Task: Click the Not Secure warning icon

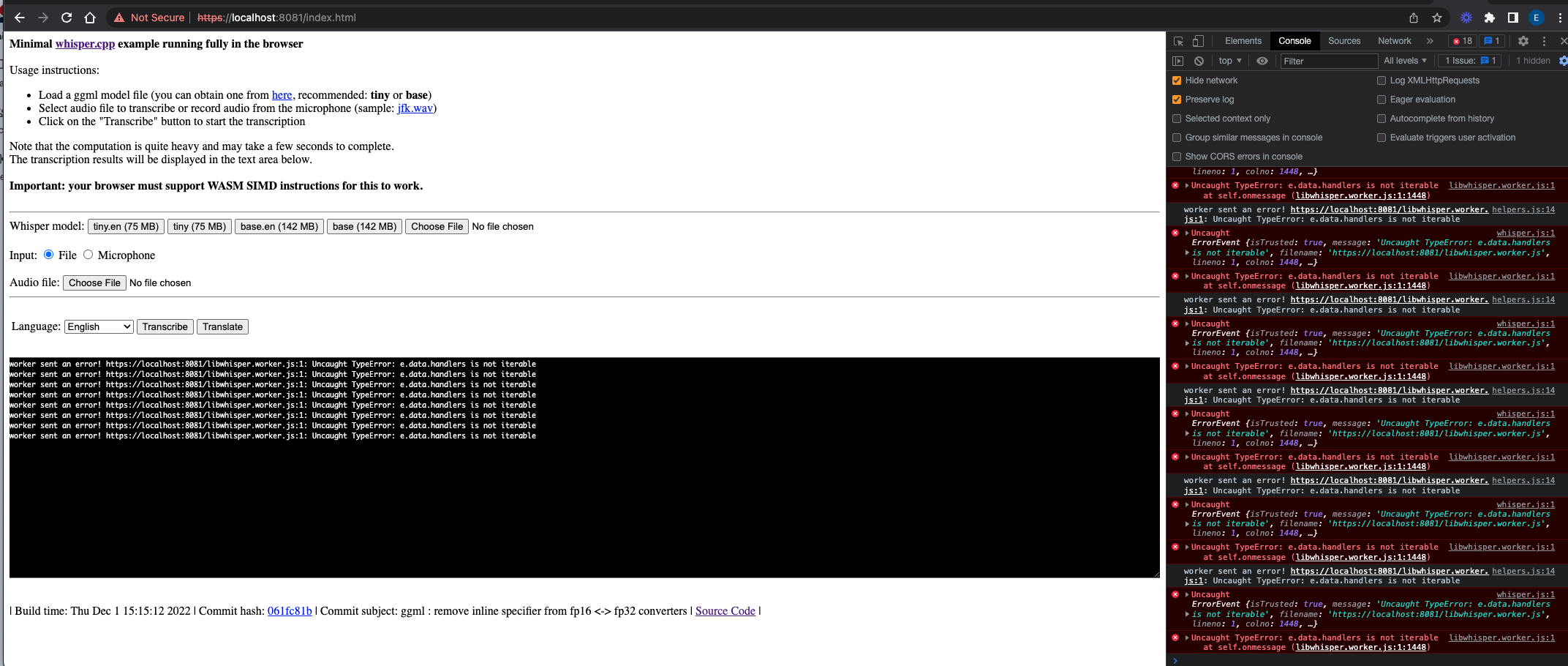Action: [119, 18]
